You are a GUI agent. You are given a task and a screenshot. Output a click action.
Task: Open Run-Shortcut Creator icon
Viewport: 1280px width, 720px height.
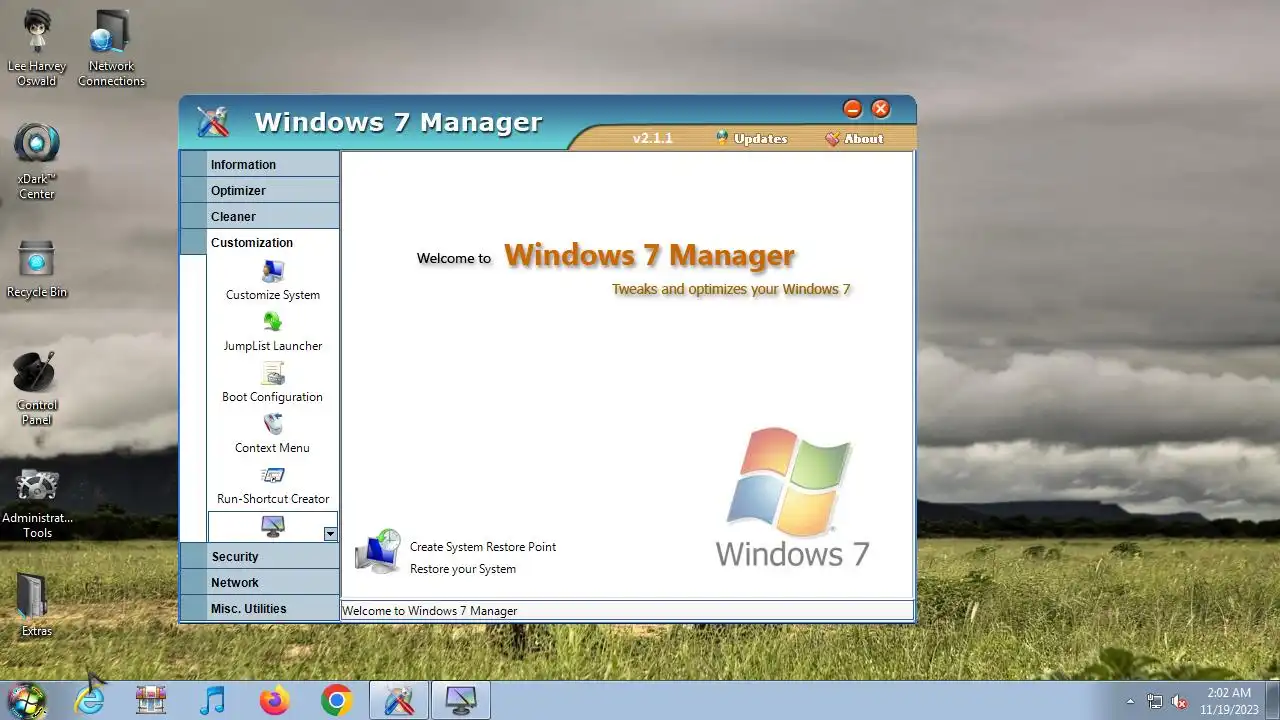tap(273, 476)
